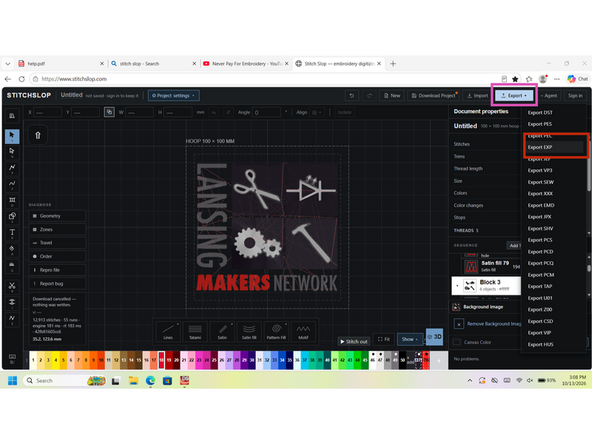Select the Satin fill 79 sequence item

click(491, 266)
